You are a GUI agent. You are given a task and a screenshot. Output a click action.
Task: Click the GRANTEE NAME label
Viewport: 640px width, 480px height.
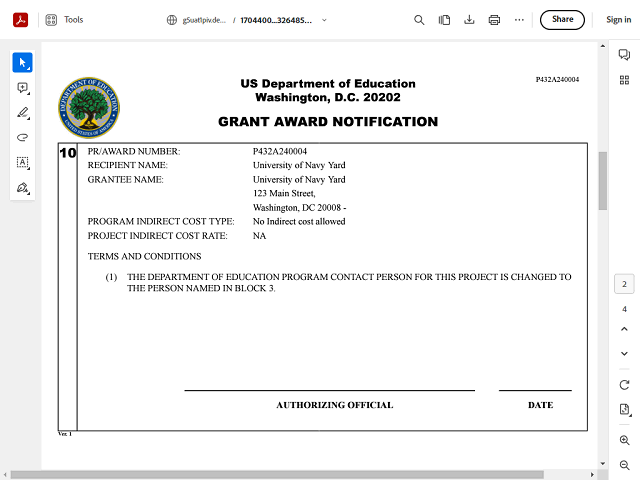pos(125,180)
